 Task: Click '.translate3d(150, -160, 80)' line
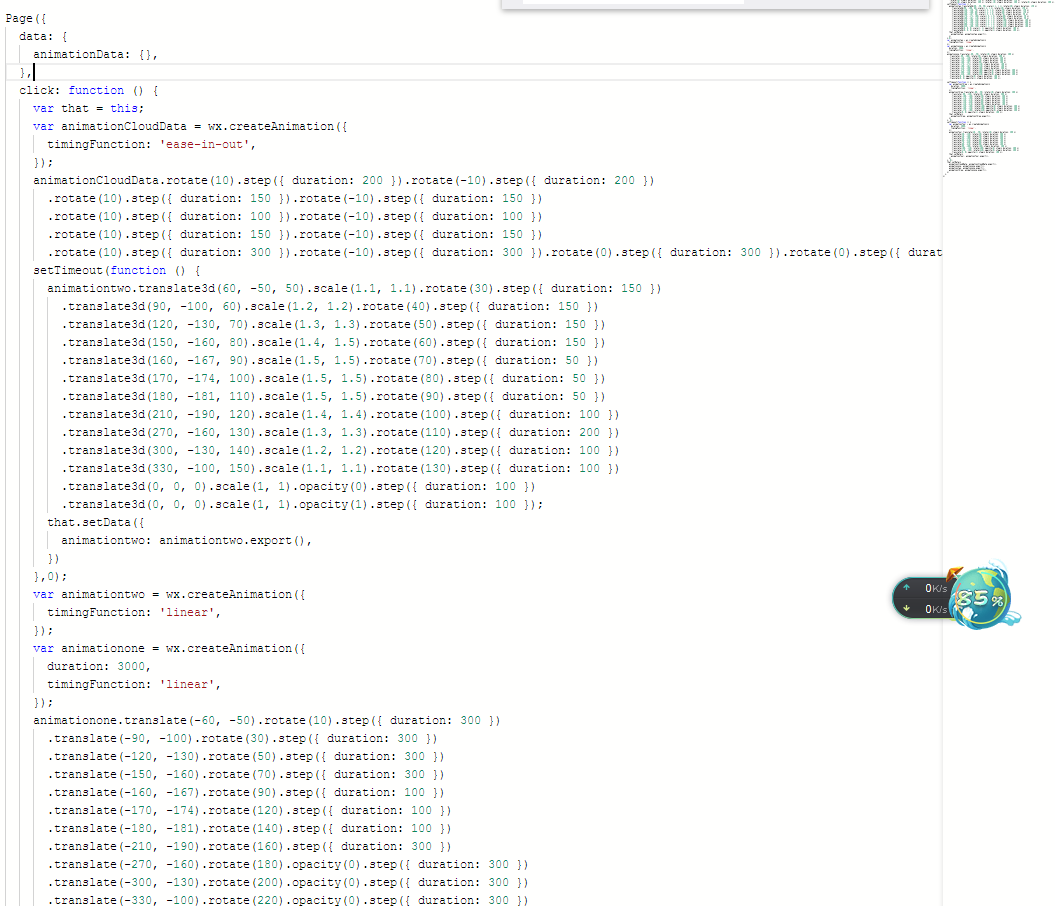333,342
